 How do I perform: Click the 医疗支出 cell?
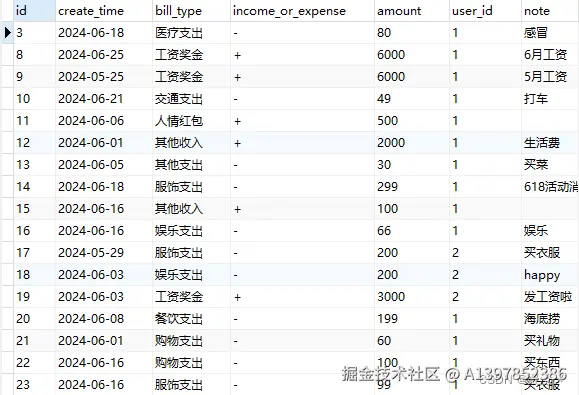(191, 33)
